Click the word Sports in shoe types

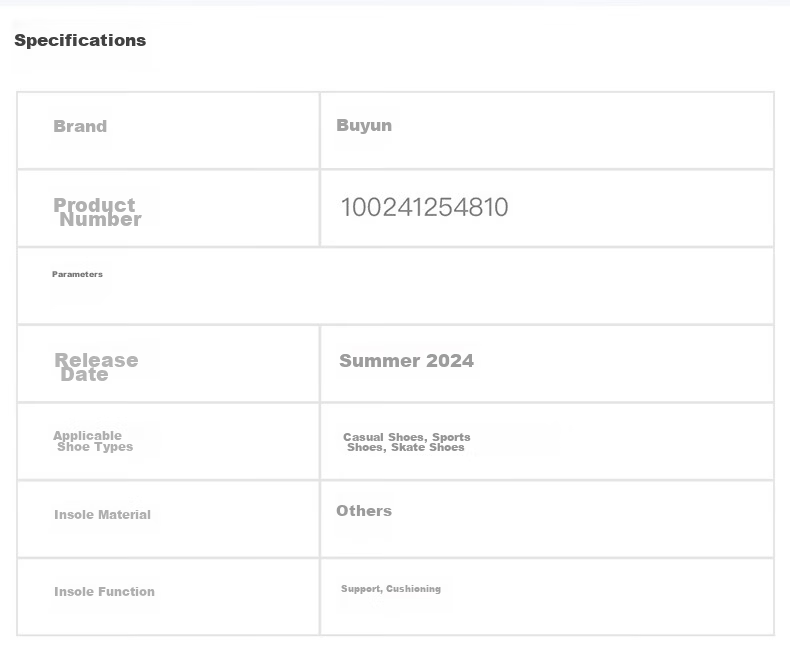(x=451, y=437)
